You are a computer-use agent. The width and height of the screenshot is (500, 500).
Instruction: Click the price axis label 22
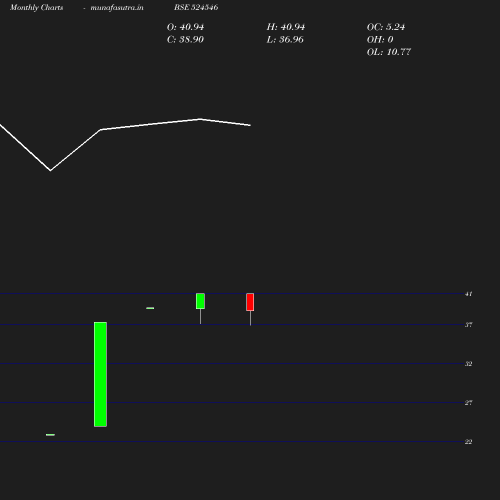(x=468, y=442)
